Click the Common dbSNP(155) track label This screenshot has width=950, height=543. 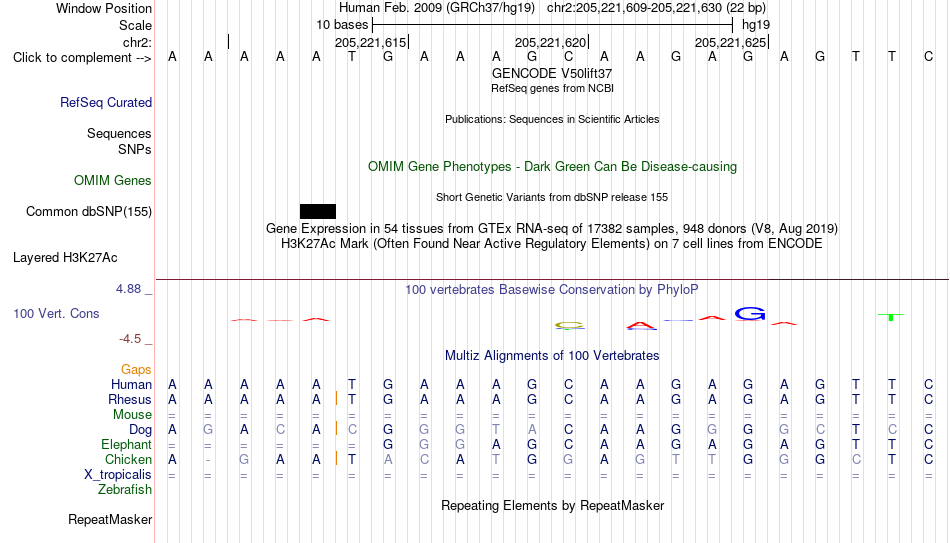[89, 212]
